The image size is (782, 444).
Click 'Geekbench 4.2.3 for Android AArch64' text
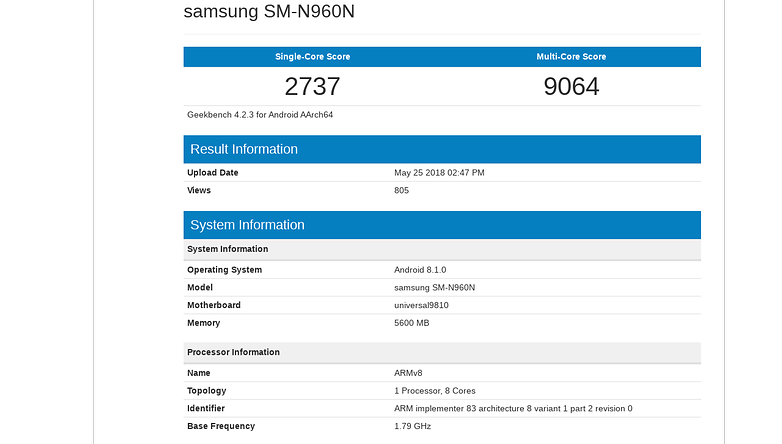pyautogui.click(x=260, y=115)
